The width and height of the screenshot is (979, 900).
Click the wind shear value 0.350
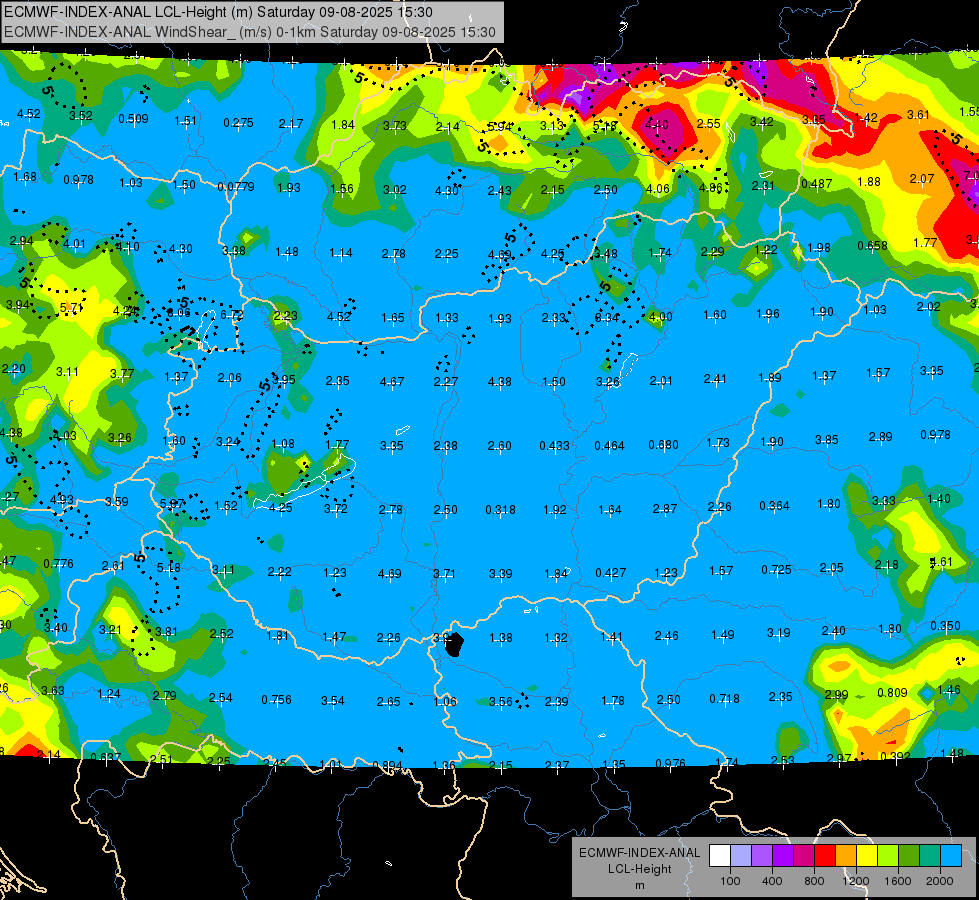(x=945, y=625)
